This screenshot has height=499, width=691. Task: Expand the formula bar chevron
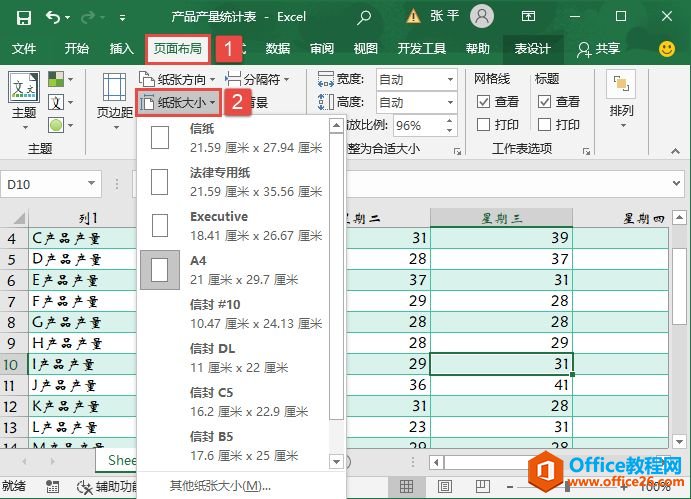(x=676, y=183)
